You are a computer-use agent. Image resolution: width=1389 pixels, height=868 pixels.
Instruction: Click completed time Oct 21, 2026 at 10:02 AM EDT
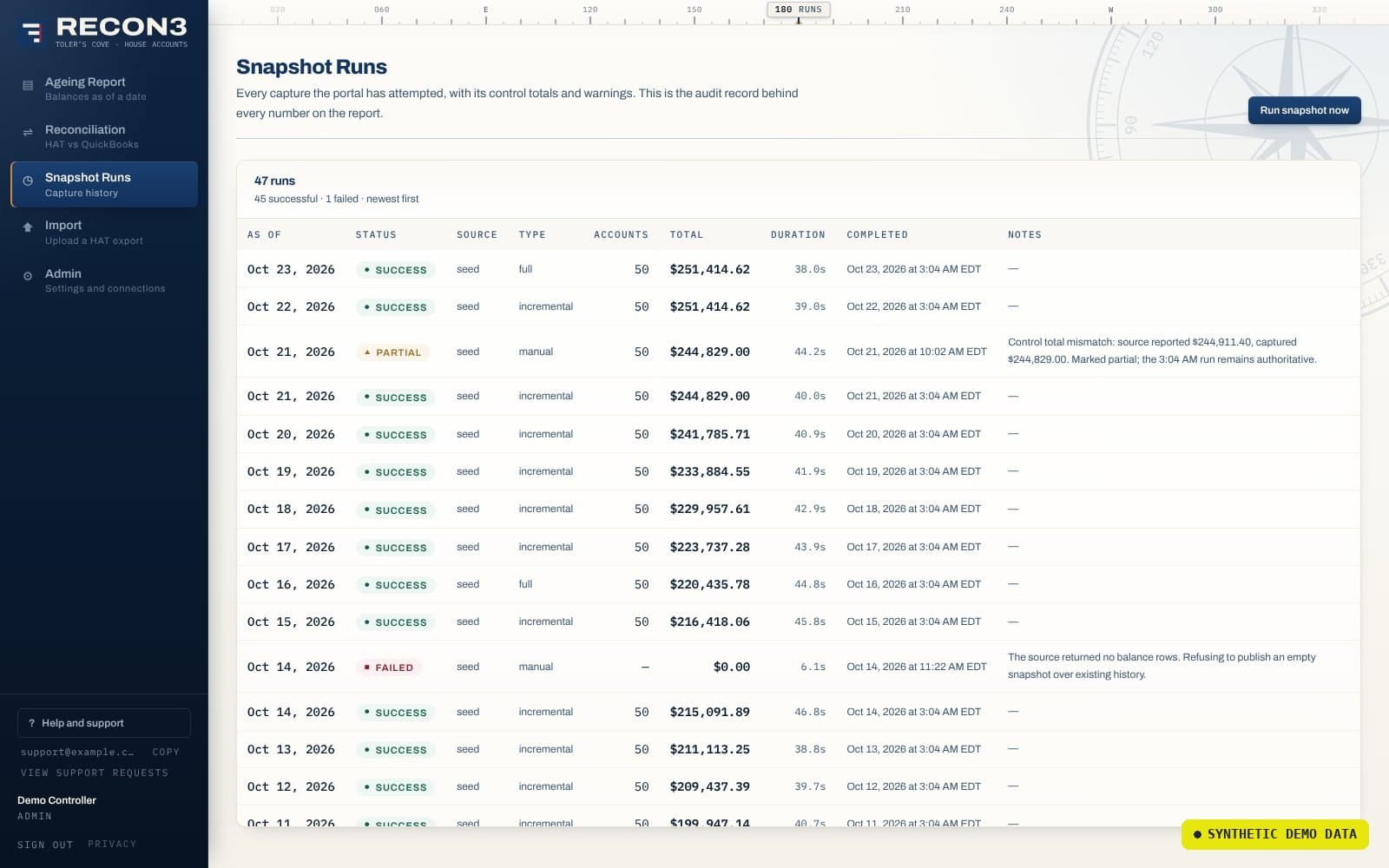coord(917,352)
